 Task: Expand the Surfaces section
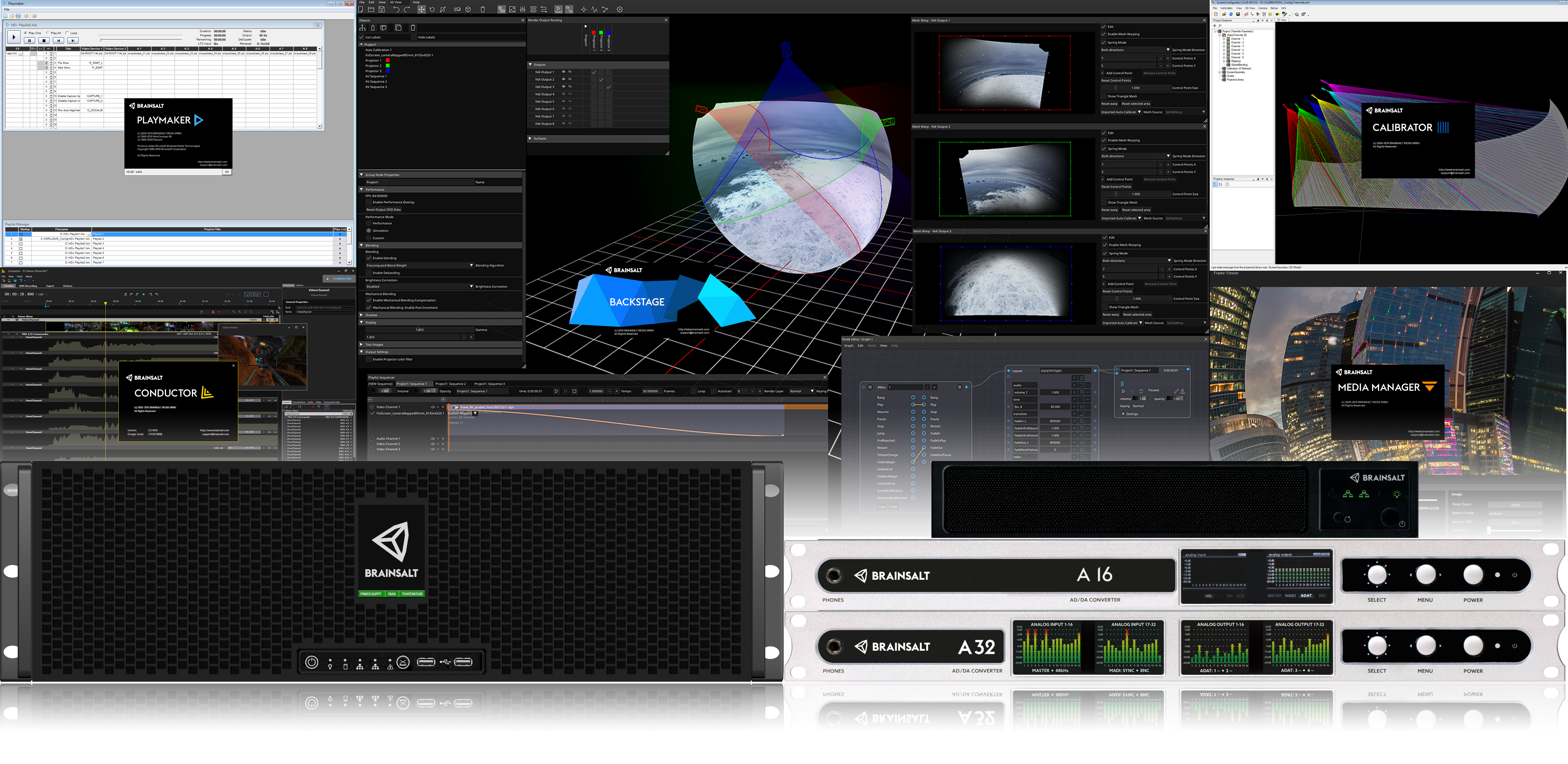530,138
